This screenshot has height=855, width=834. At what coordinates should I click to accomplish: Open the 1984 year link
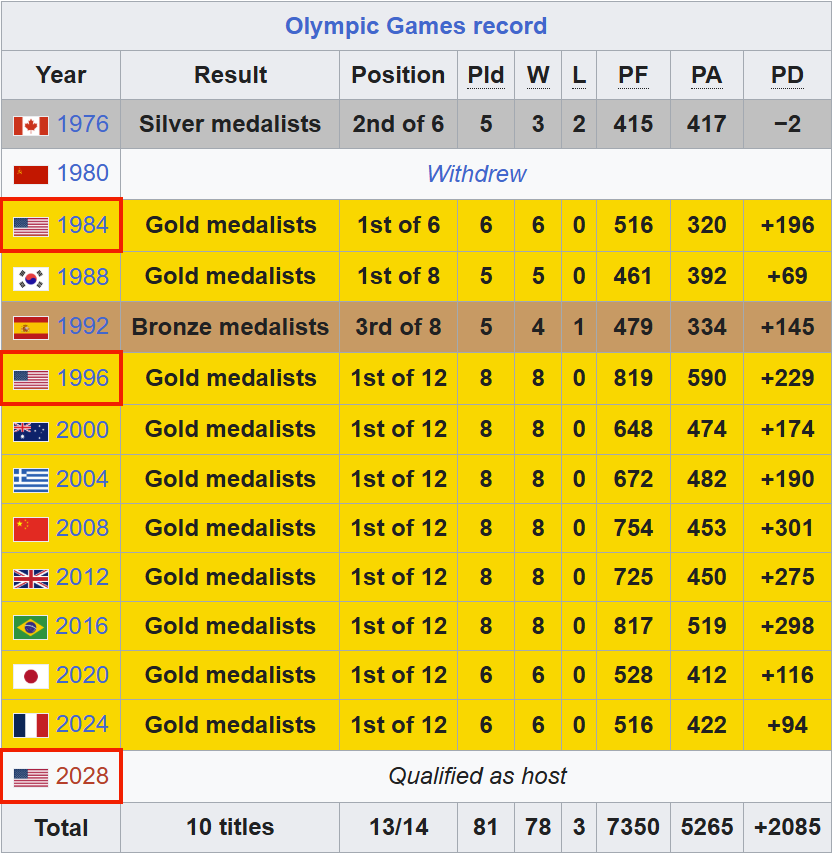click(83, 225)
